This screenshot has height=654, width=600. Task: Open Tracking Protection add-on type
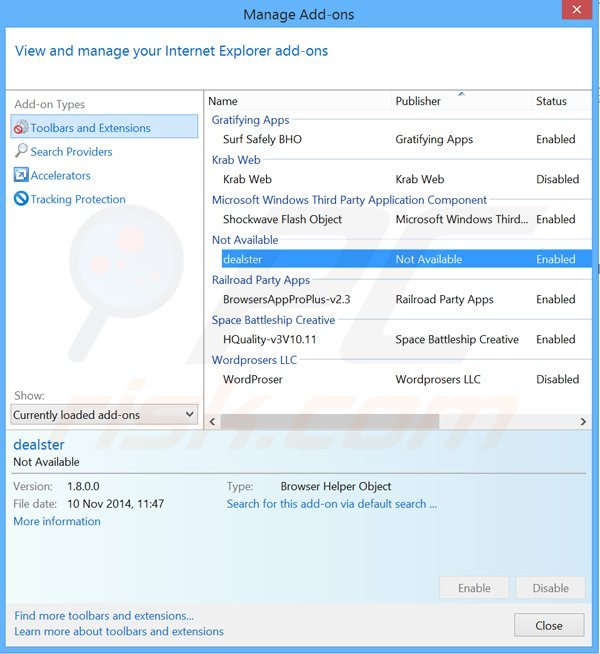78,199
